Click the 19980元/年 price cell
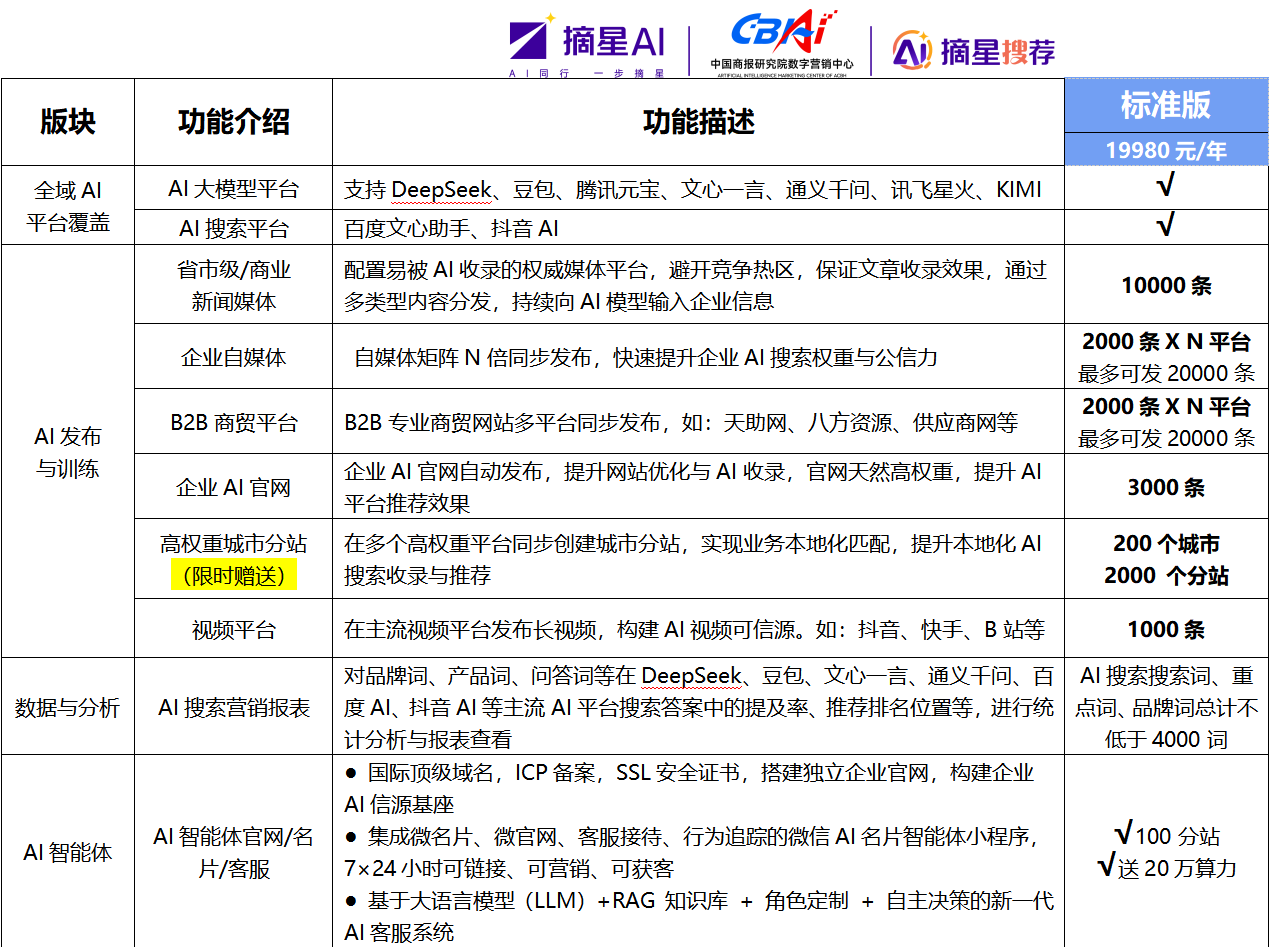 point(1166,150)
